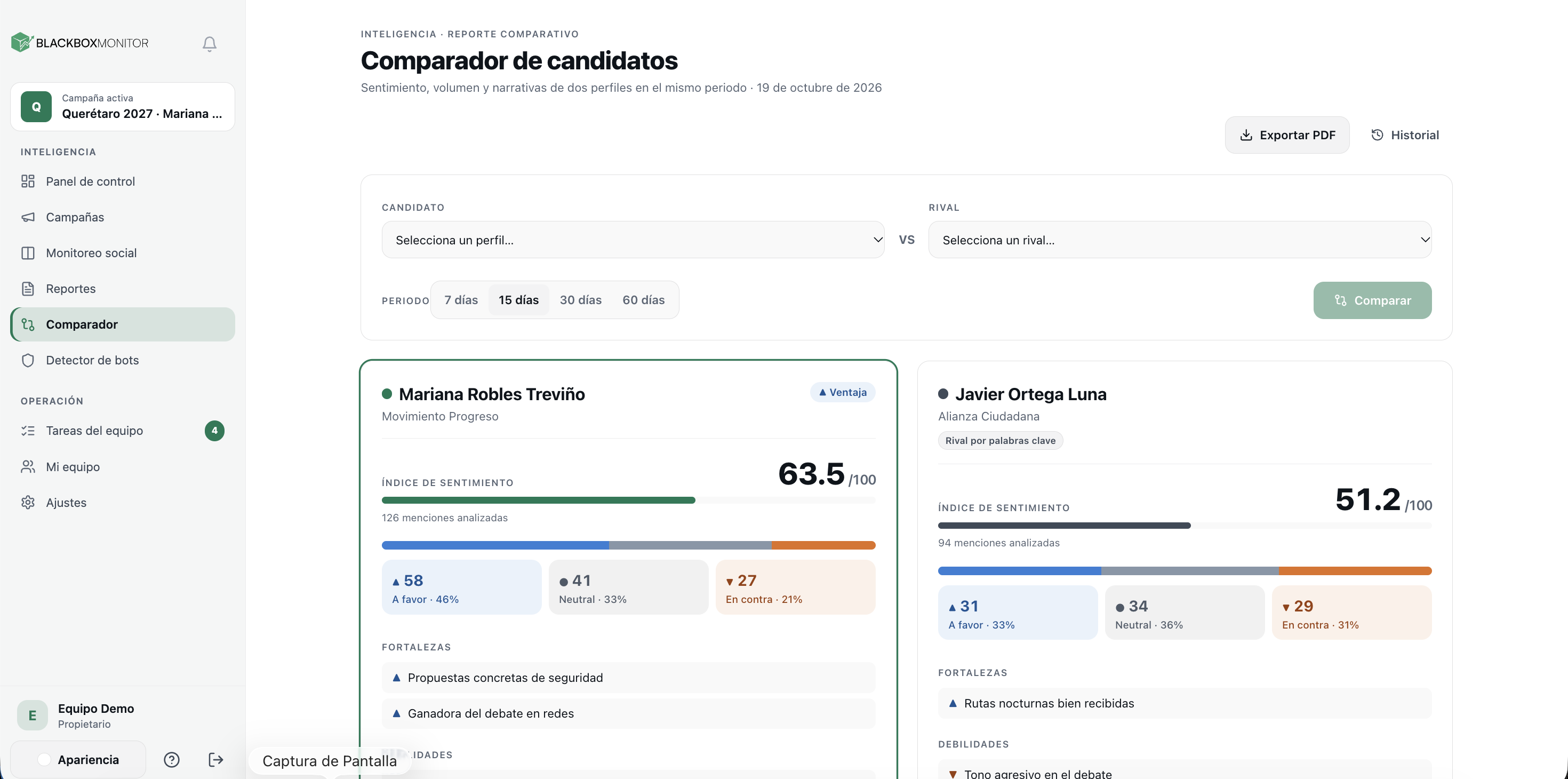The width and height of the screenshot is (1568, 779).
Task: Select the 15 días period
Action: click(518, 300)
